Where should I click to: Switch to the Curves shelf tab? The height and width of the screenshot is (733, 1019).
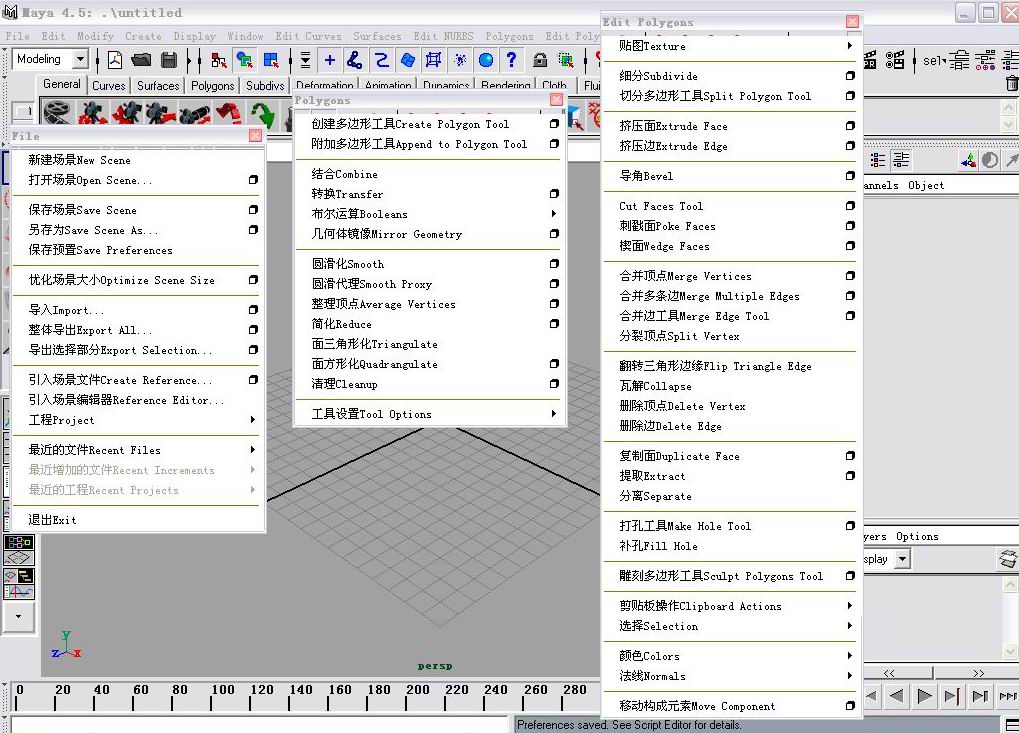(109, 85)
